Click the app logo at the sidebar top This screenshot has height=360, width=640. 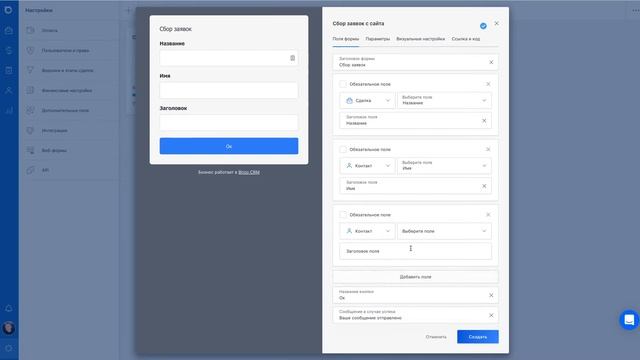coord(9,10)
